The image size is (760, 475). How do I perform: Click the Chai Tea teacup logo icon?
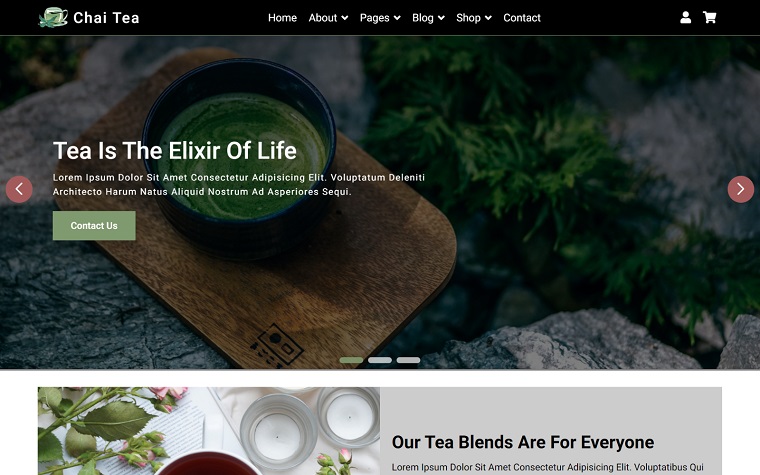53,17
